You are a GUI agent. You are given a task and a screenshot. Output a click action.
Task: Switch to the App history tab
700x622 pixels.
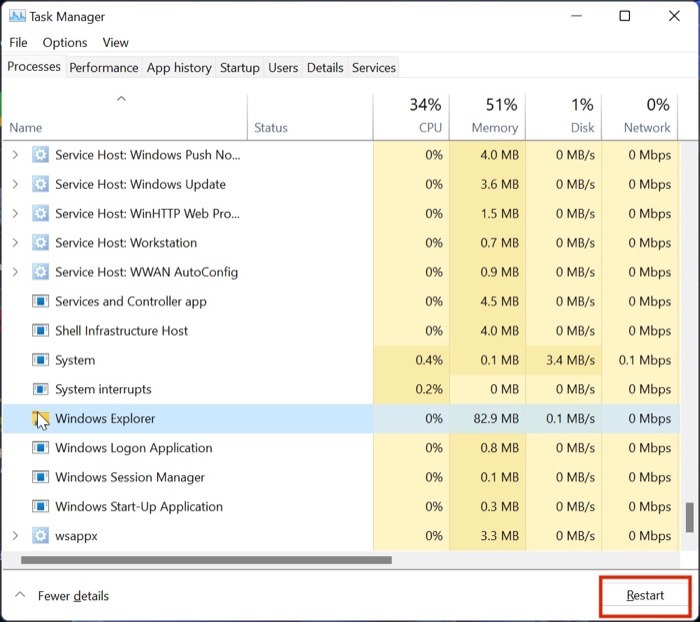tap(179, 67)
